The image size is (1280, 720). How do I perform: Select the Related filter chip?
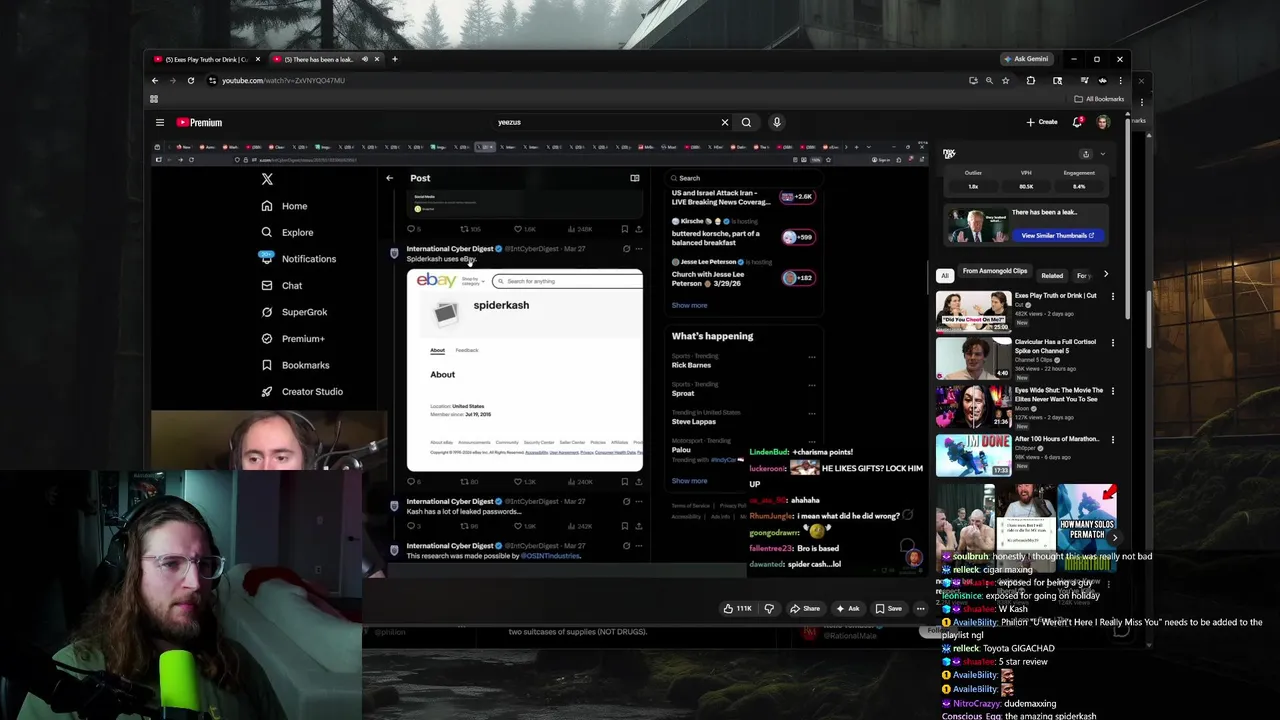[1052, 275]
